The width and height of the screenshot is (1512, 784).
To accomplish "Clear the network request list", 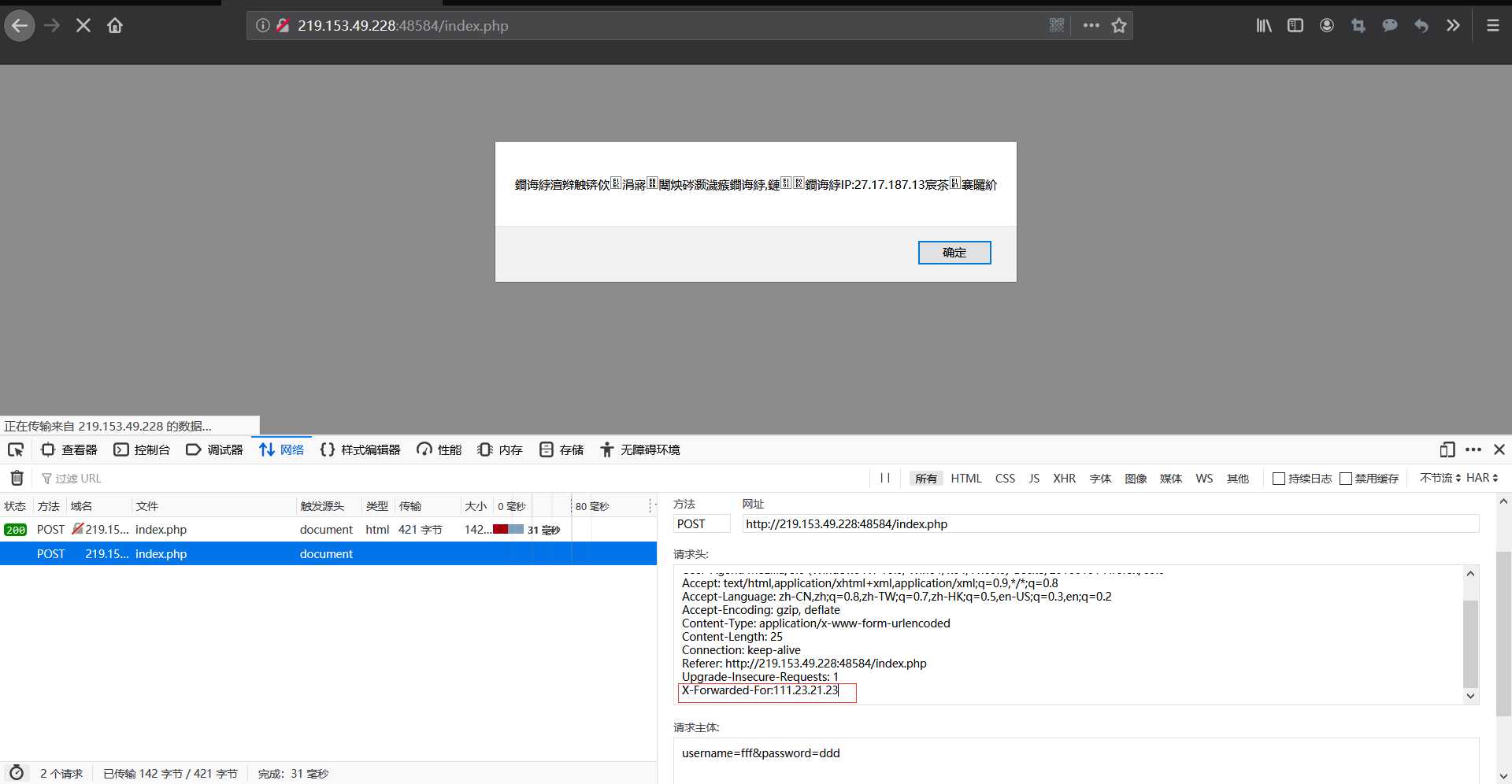I will click(x=17, y=478).
